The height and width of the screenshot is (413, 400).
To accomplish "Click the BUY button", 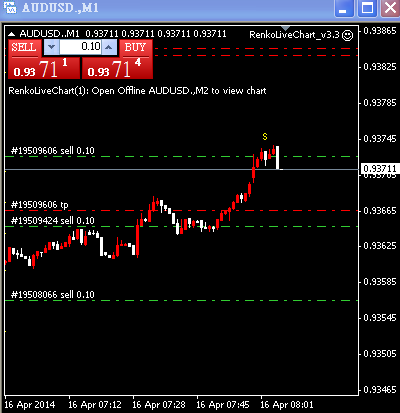I will [136, 48].
